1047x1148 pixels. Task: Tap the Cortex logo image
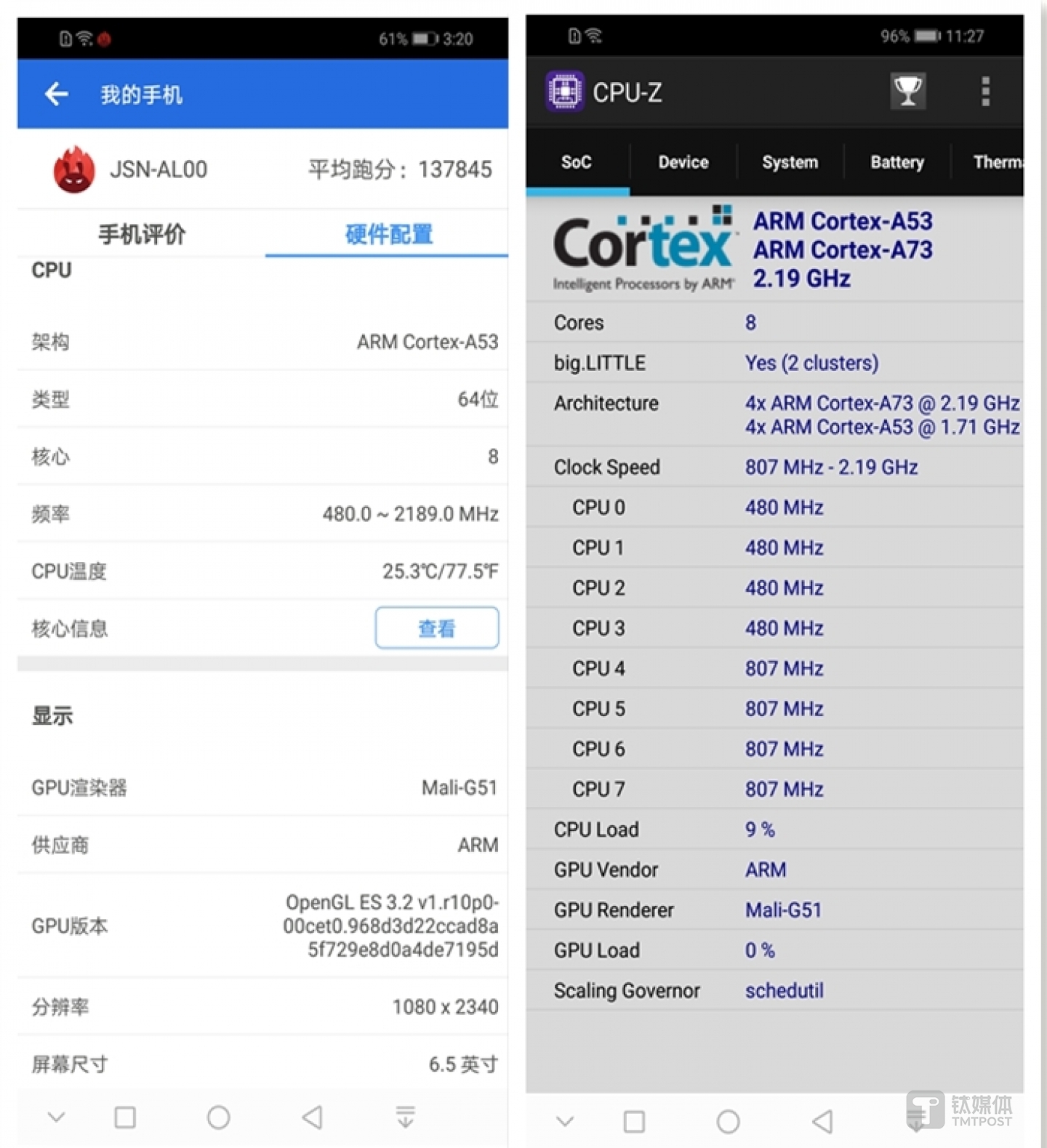644,248
